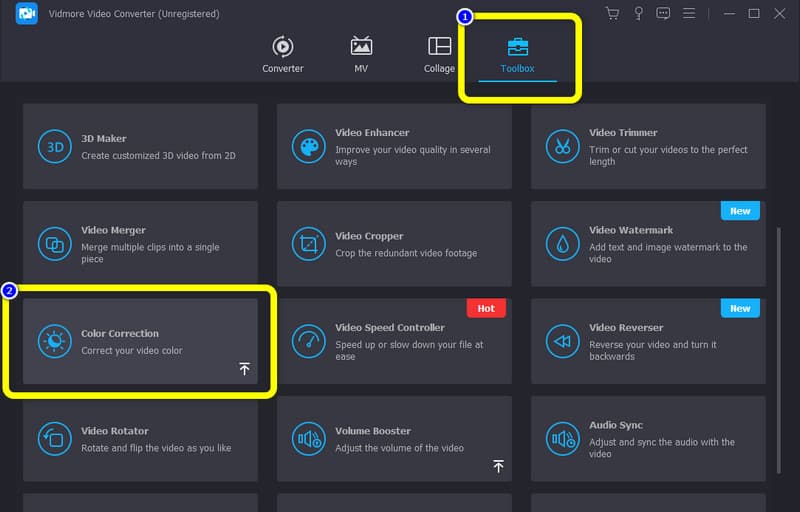Open the Video Rotator icon
This screenshot has height=512, width=800.
pos(54,439)
